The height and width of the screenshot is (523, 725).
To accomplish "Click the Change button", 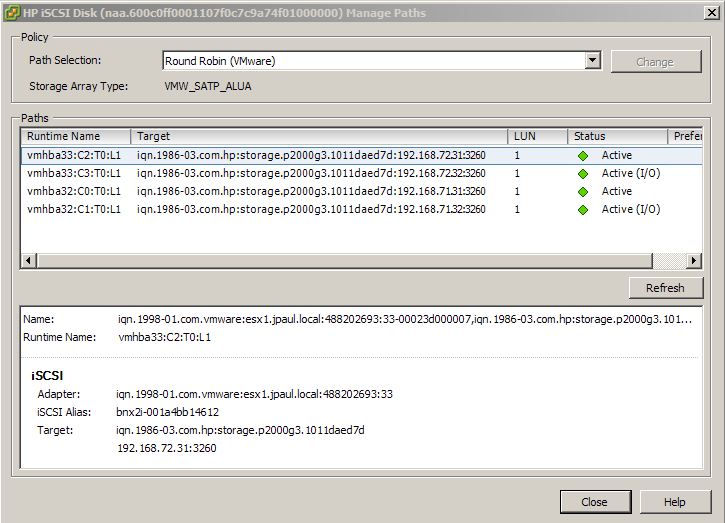I will pos(656,62).
